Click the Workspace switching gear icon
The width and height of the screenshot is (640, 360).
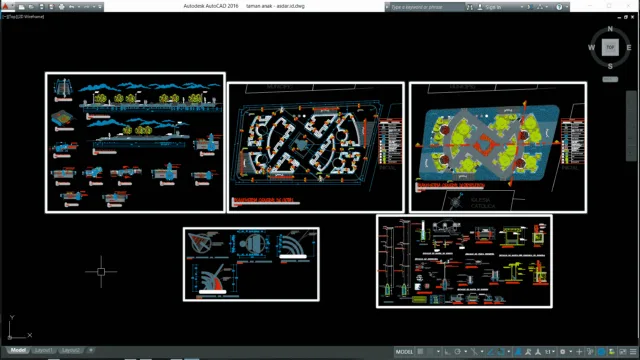[562, 352]
